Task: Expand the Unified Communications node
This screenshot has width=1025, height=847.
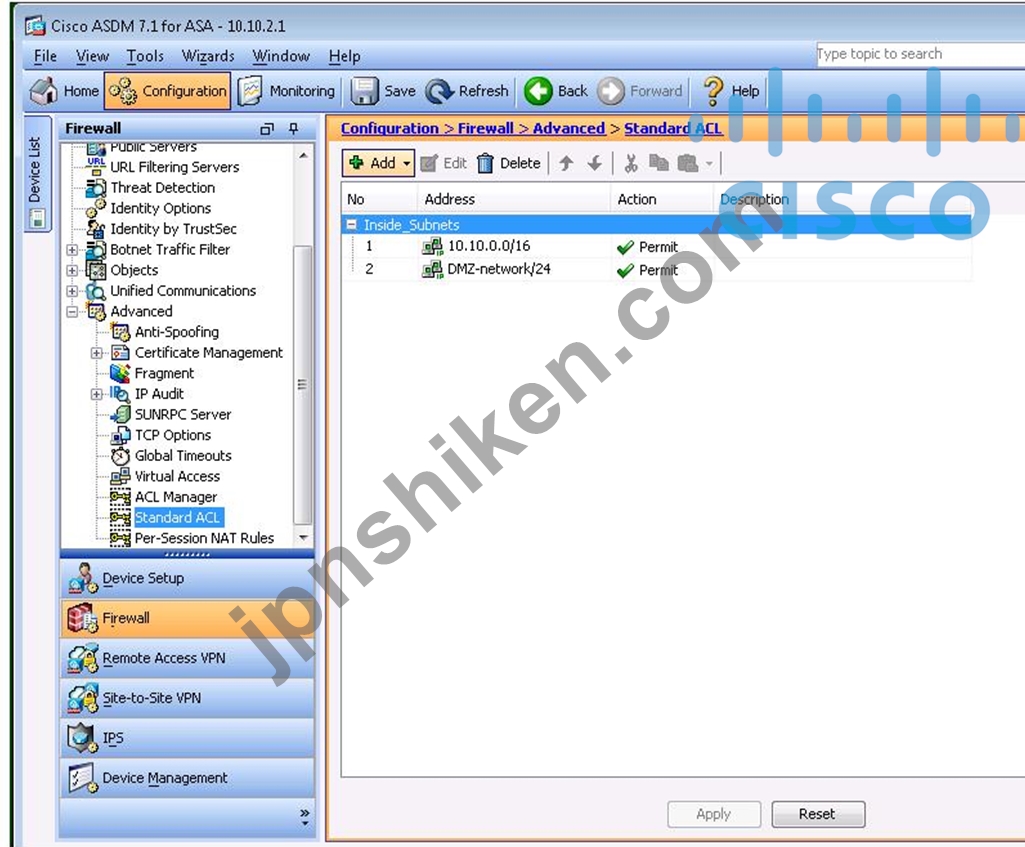Action: click(72, 291)
